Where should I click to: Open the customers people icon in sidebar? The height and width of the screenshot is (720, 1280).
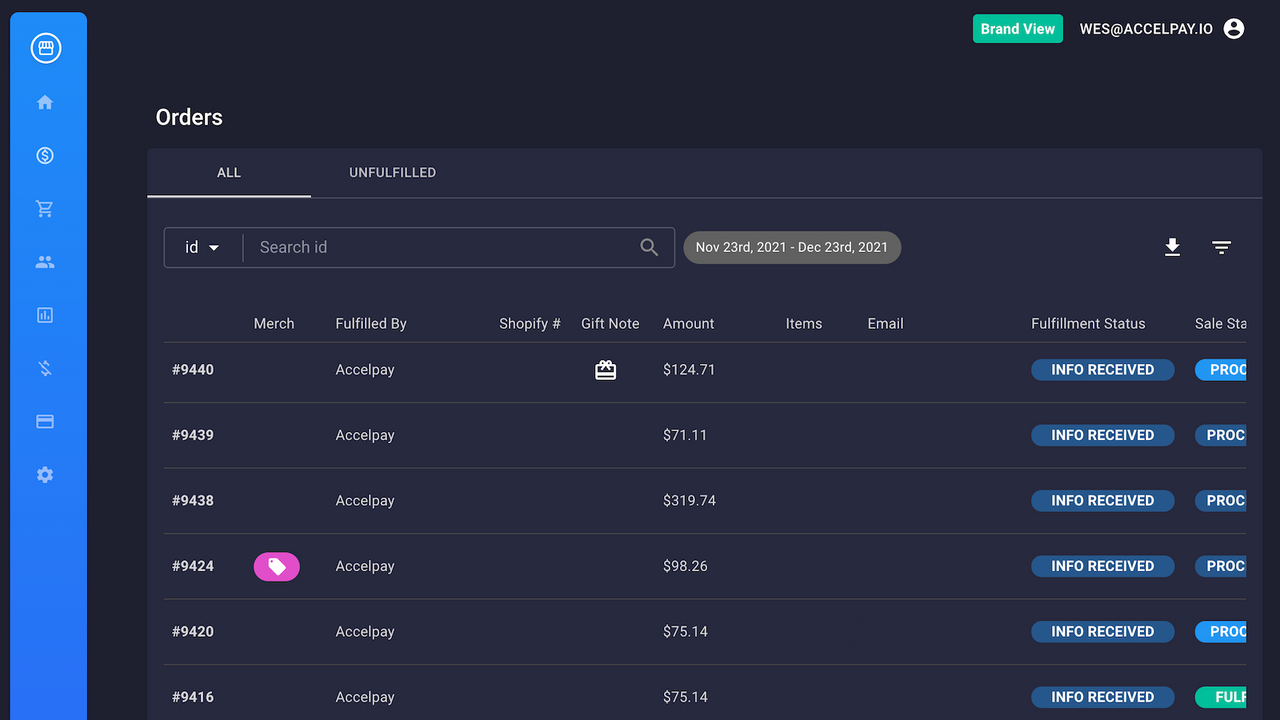[44, 261]
